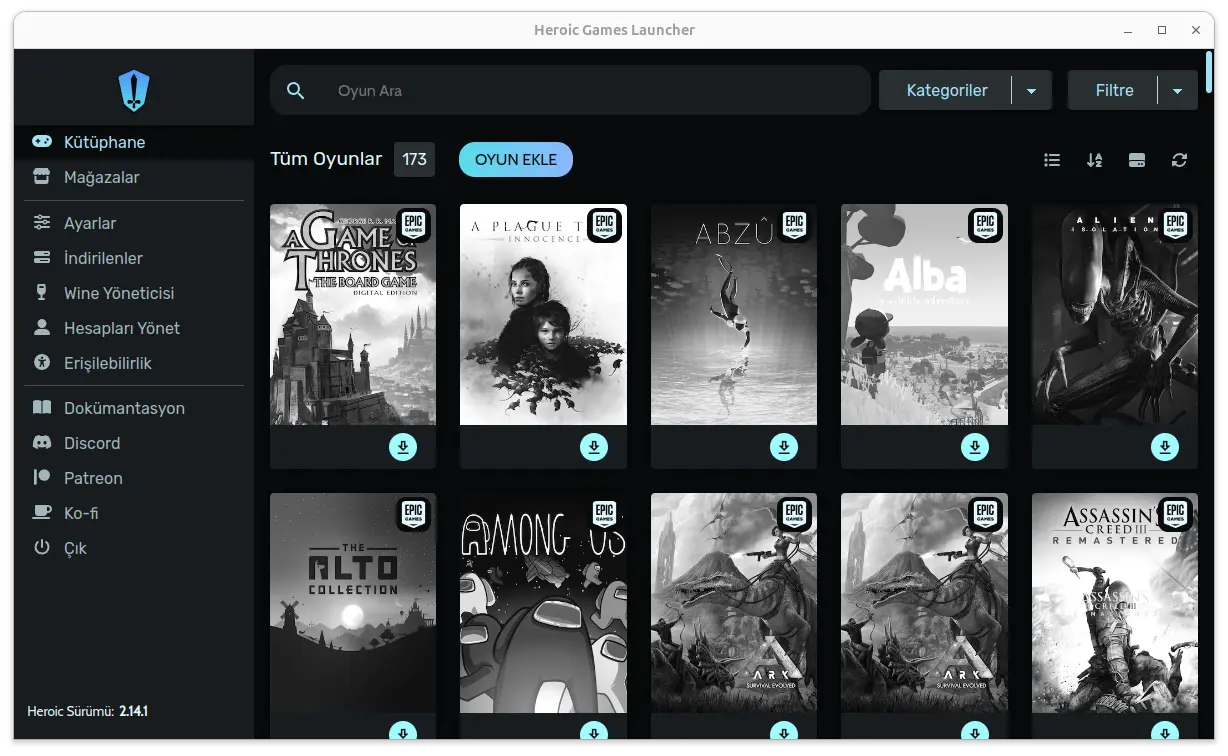The width and height of the screenshot is (1228, 756).
Task: Open the Among Us cover
Action: pyautogui.click(x=543, y=603)
